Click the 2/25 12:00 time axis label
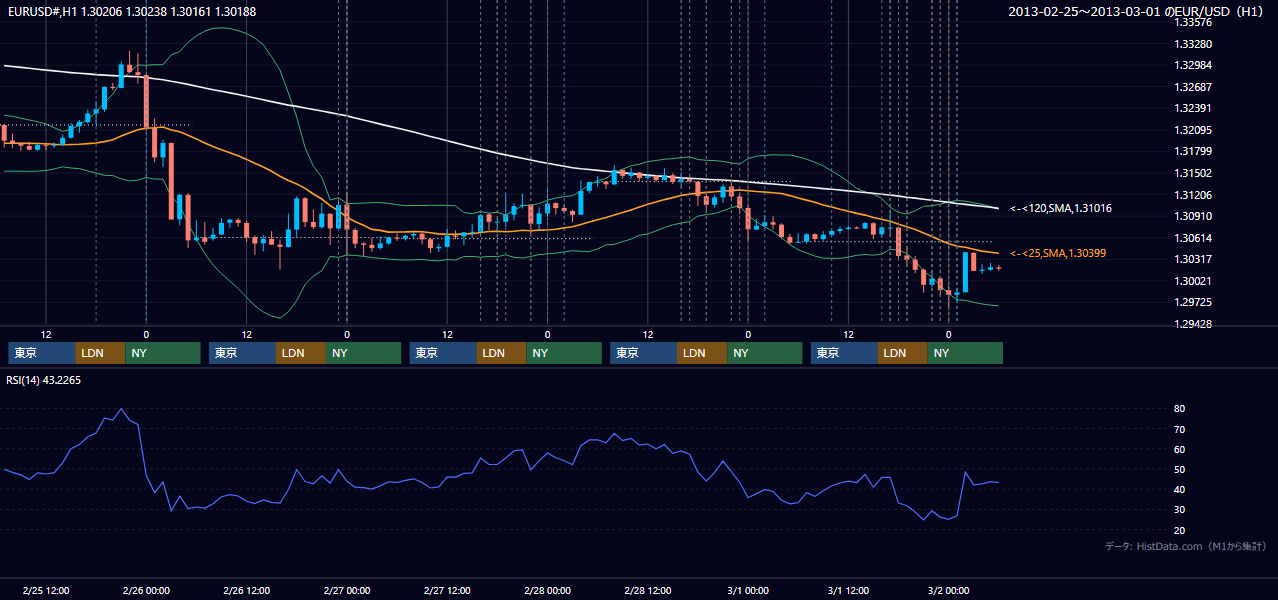Image resolution: width=1278 pixels, height=600 pixels. coord(45,591)
